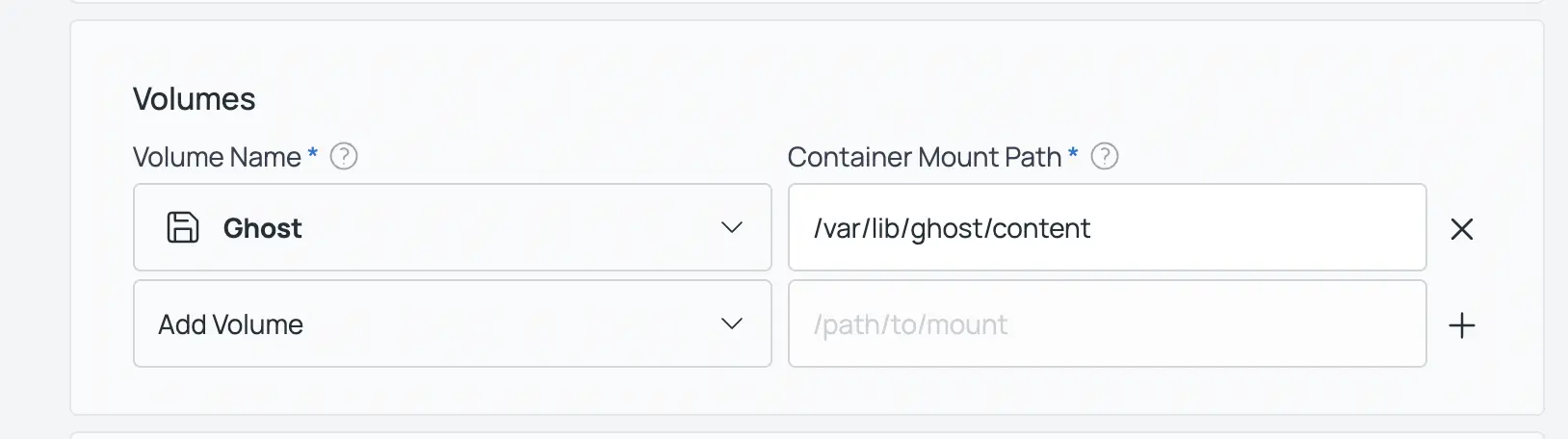Click the disk icon in the Ghost volume selector
The image size is (1568, 439).
click(183, 228)
